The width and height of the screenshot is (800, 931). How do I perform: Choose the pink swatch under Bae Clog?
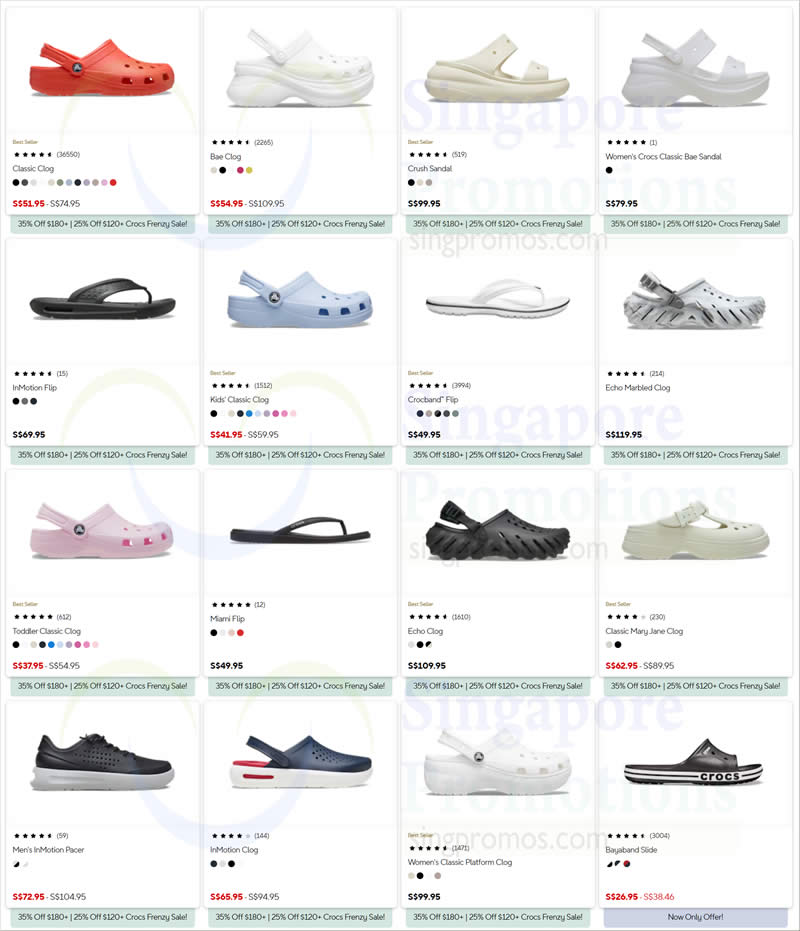pos(240,170)
